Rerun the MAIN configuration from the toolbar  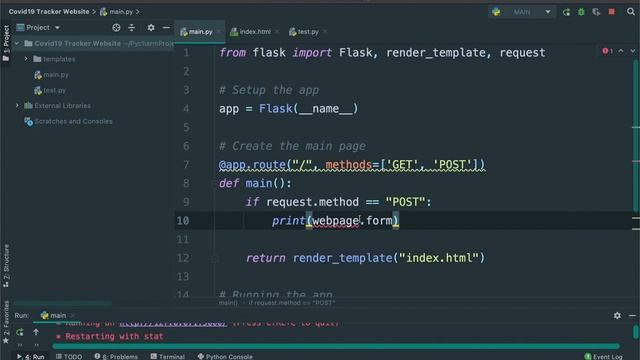pyautogui.click(x=566, y=12)
